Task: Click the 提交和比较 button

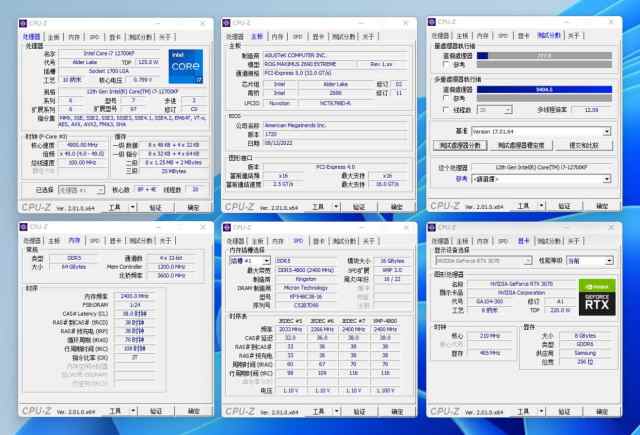Action: (584, 145)
